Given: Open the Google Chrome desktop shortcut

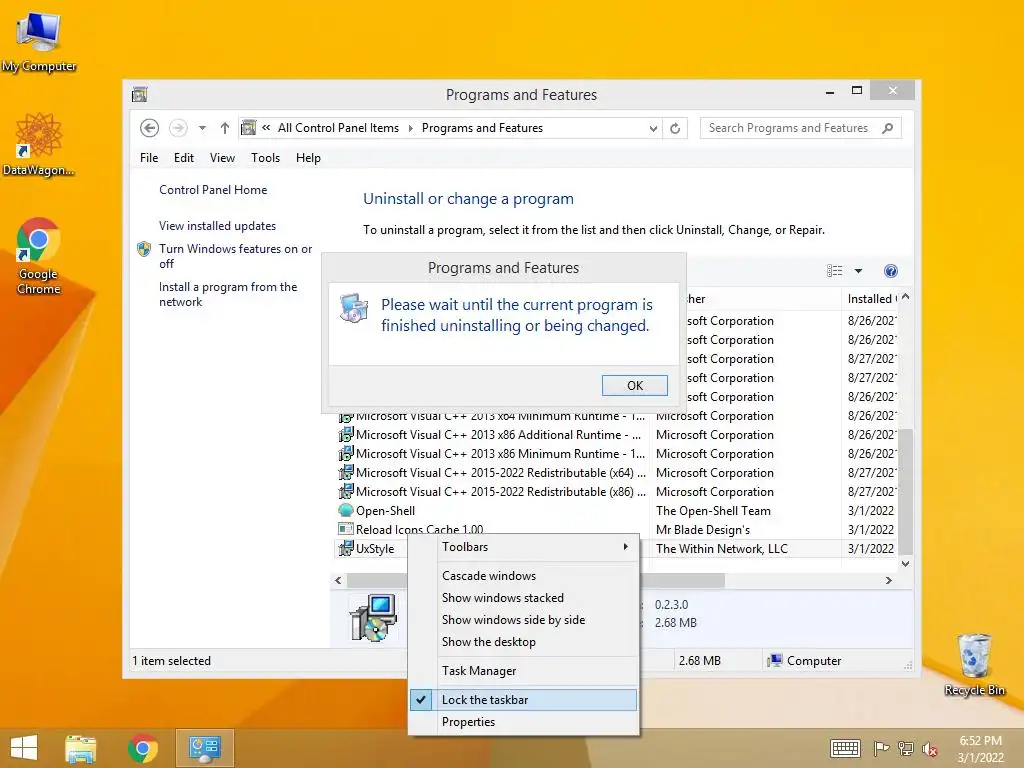Looking at the screenshot, I should 39,256.
